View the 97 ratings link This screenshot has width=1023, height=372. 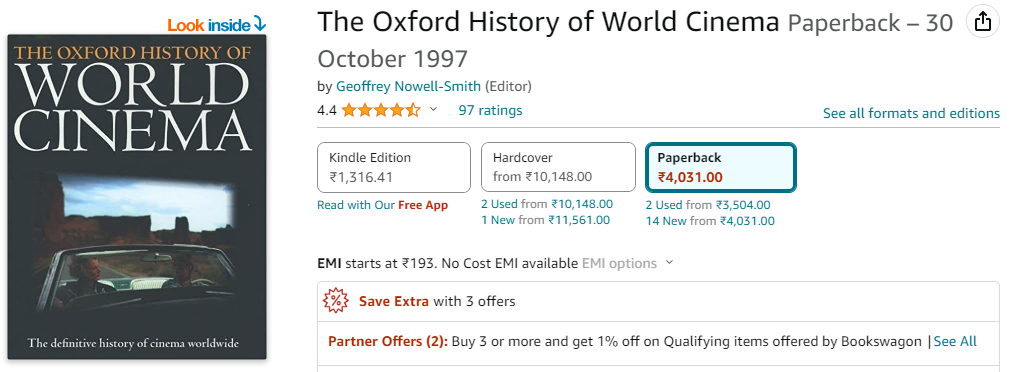point(490,110)
